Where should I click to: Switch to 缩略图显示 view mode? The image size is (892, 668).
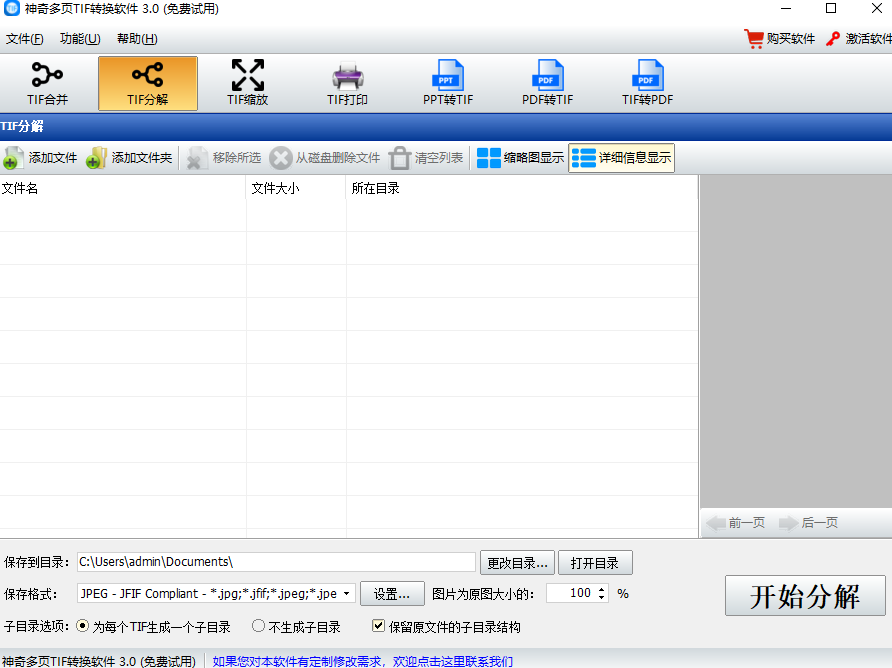519,157
